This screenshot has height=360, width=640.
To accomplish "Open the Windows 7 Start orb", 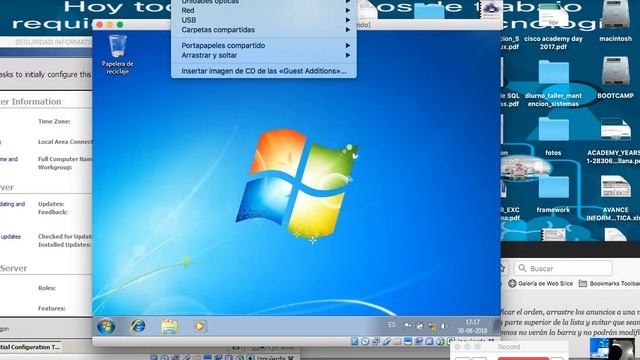I will click(x=106, y=327).
